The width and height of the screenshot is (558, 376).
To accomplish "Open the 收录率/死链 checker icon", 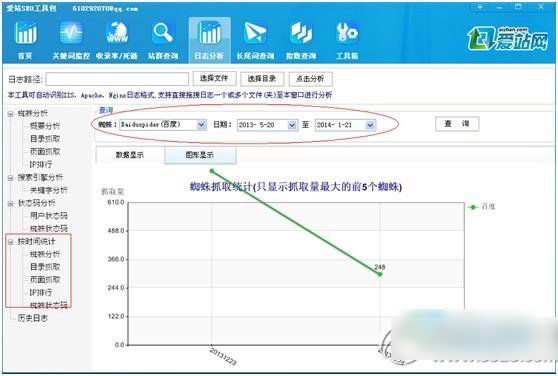I will 117,40.
